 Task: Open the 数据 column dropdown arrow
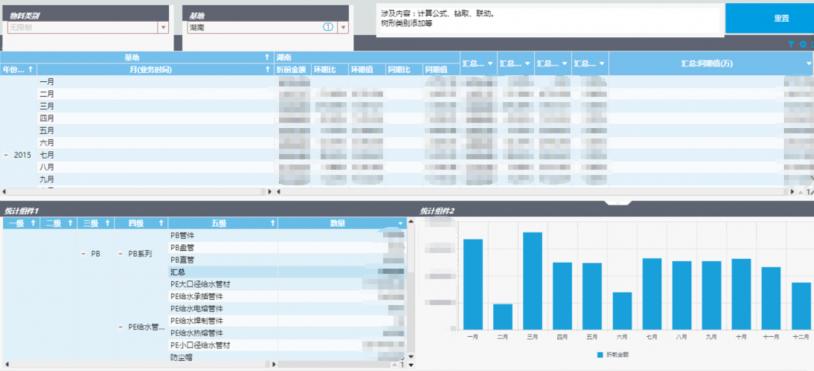point(400,224)
